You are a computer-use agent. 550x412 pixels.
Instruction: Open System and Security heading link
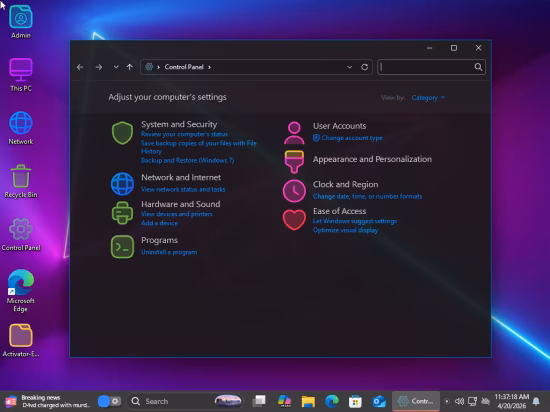pyautogui.click(x=179, y=124)
